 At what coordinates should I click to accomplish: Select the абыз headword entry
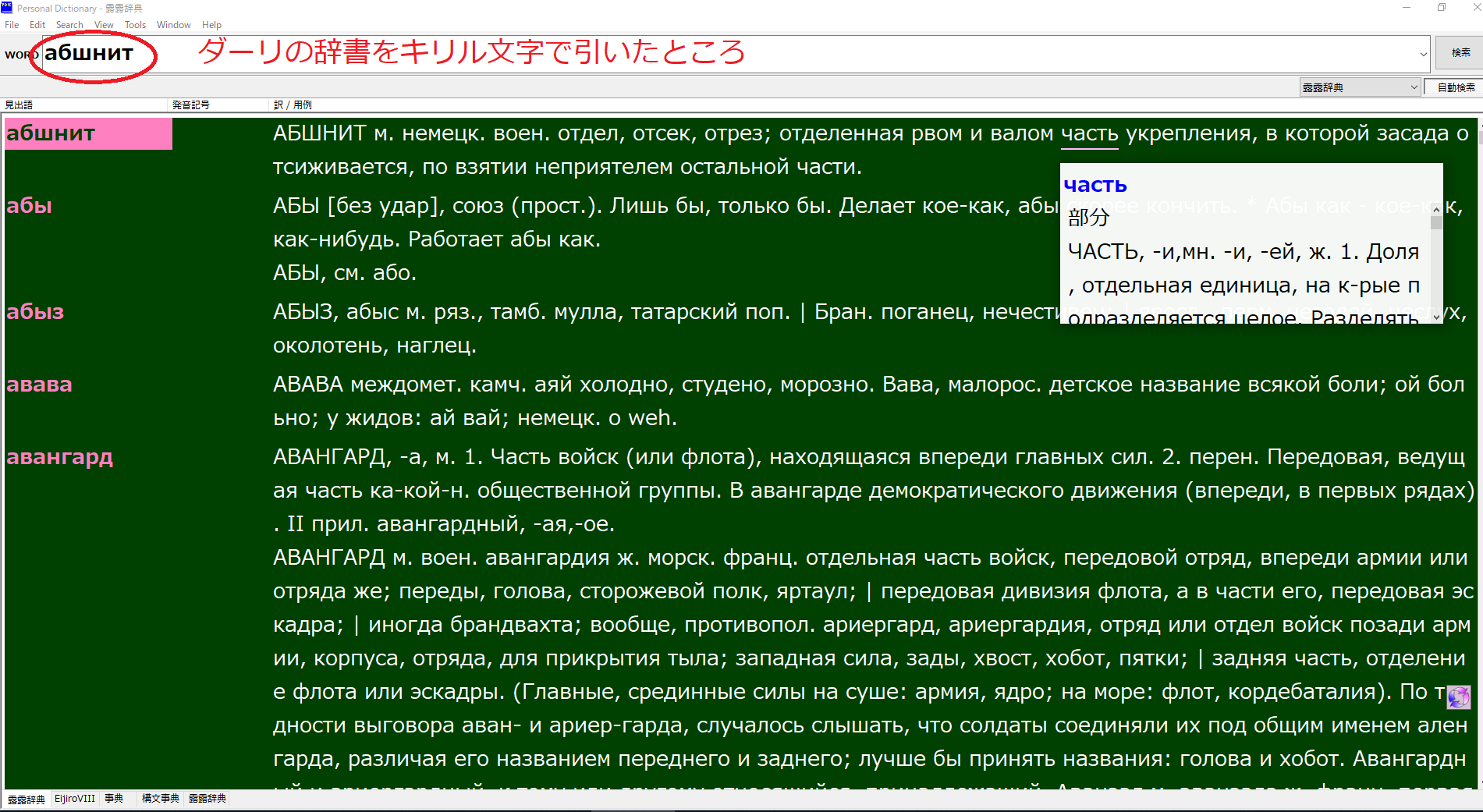point(35,312)
